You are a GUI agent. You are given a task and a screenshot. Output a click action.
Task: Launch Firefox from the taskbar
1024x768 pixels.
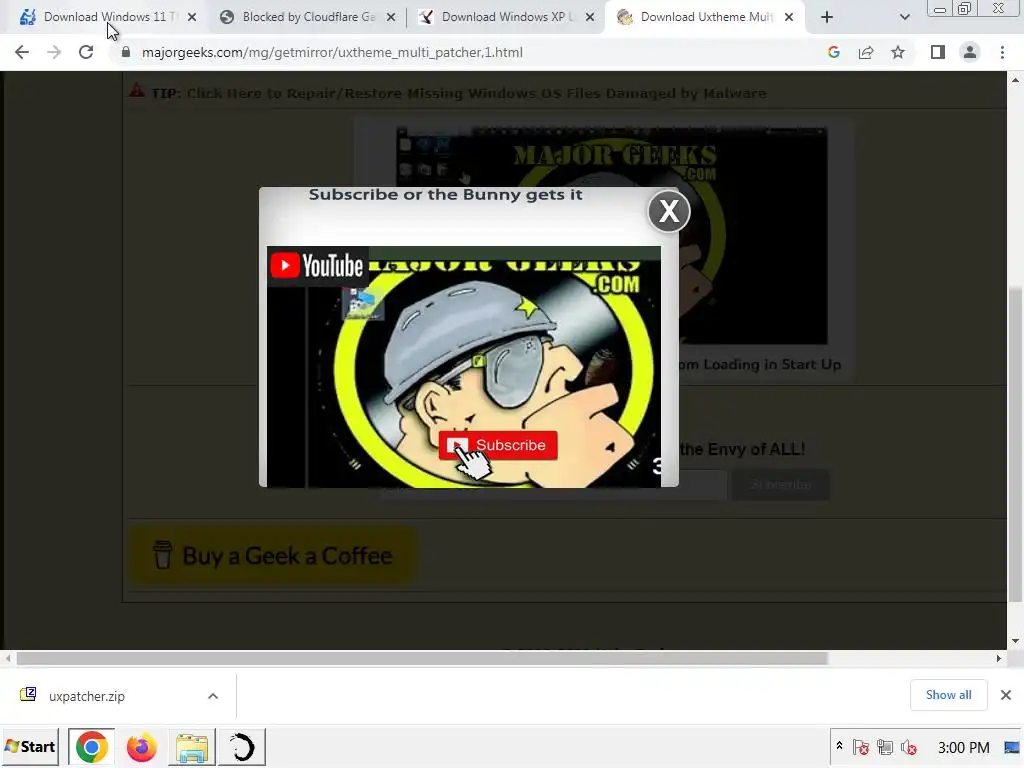coord(141,747)
